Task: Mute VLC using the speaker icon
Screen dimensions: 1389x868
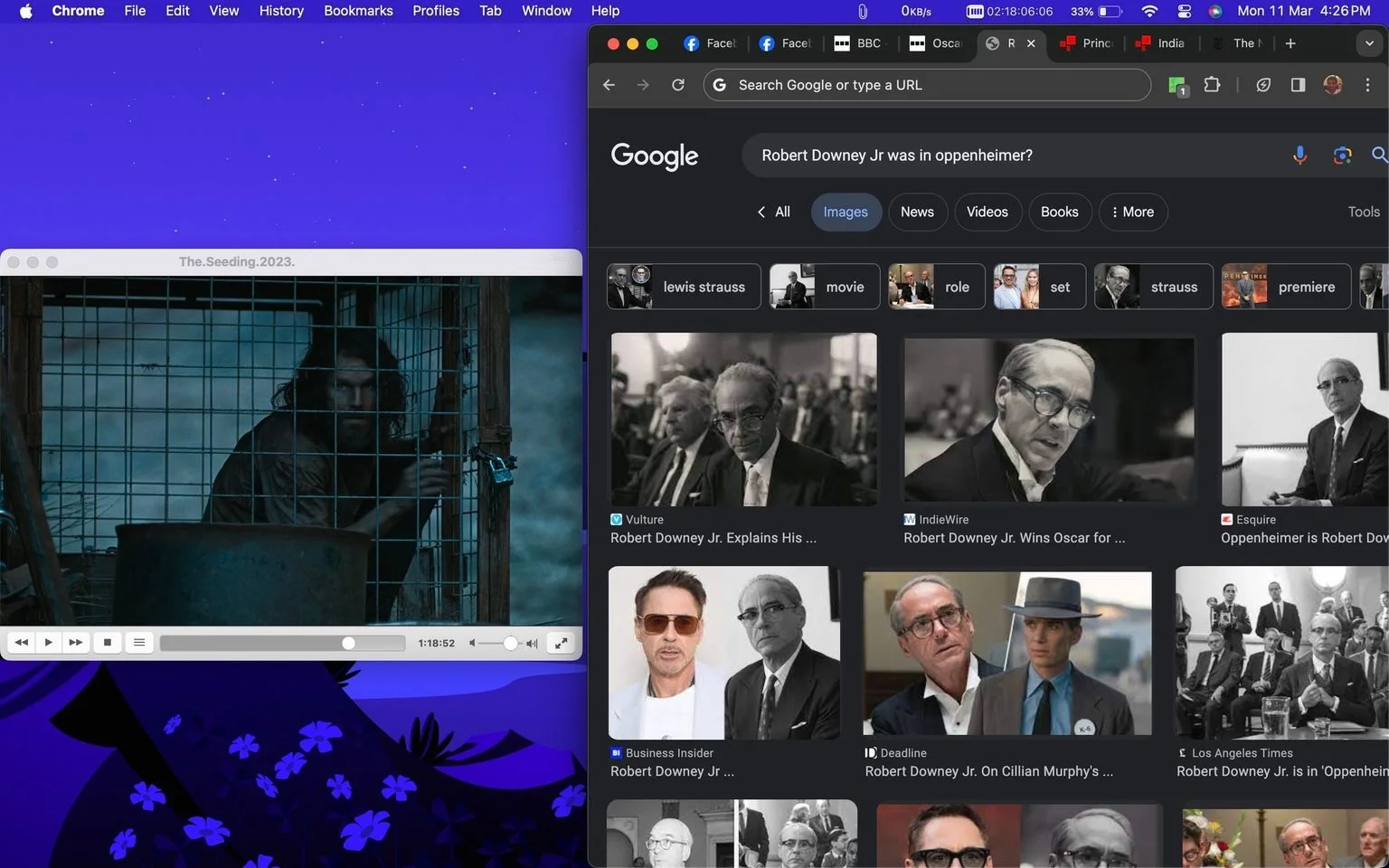Action: (x=472, y=643)
